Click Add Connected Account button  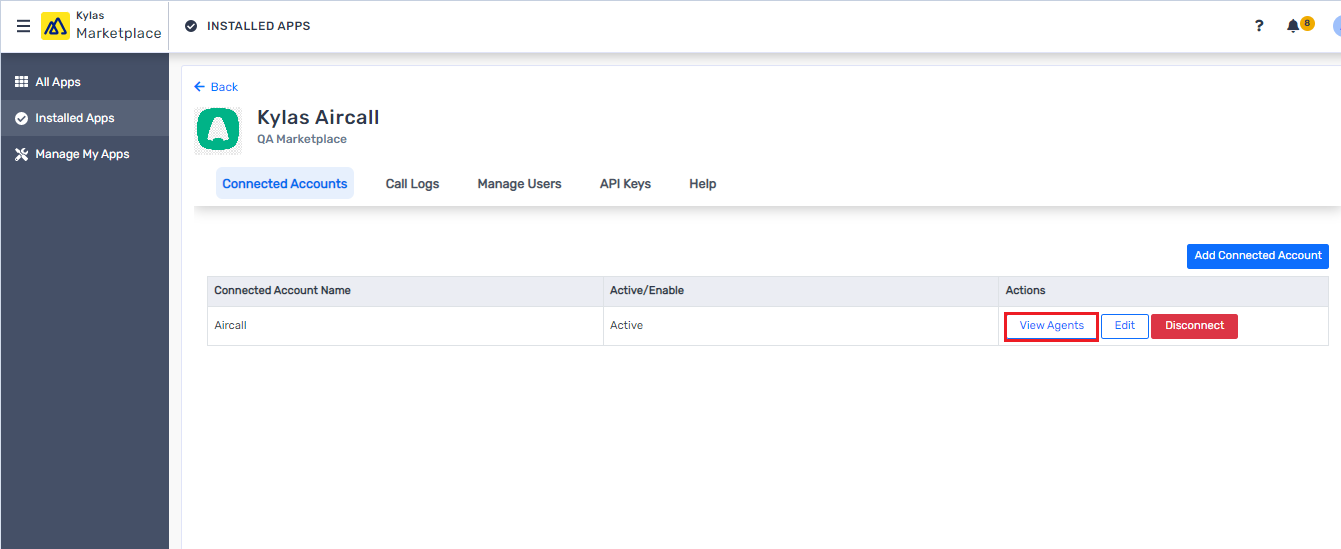tap(1258, 255)
